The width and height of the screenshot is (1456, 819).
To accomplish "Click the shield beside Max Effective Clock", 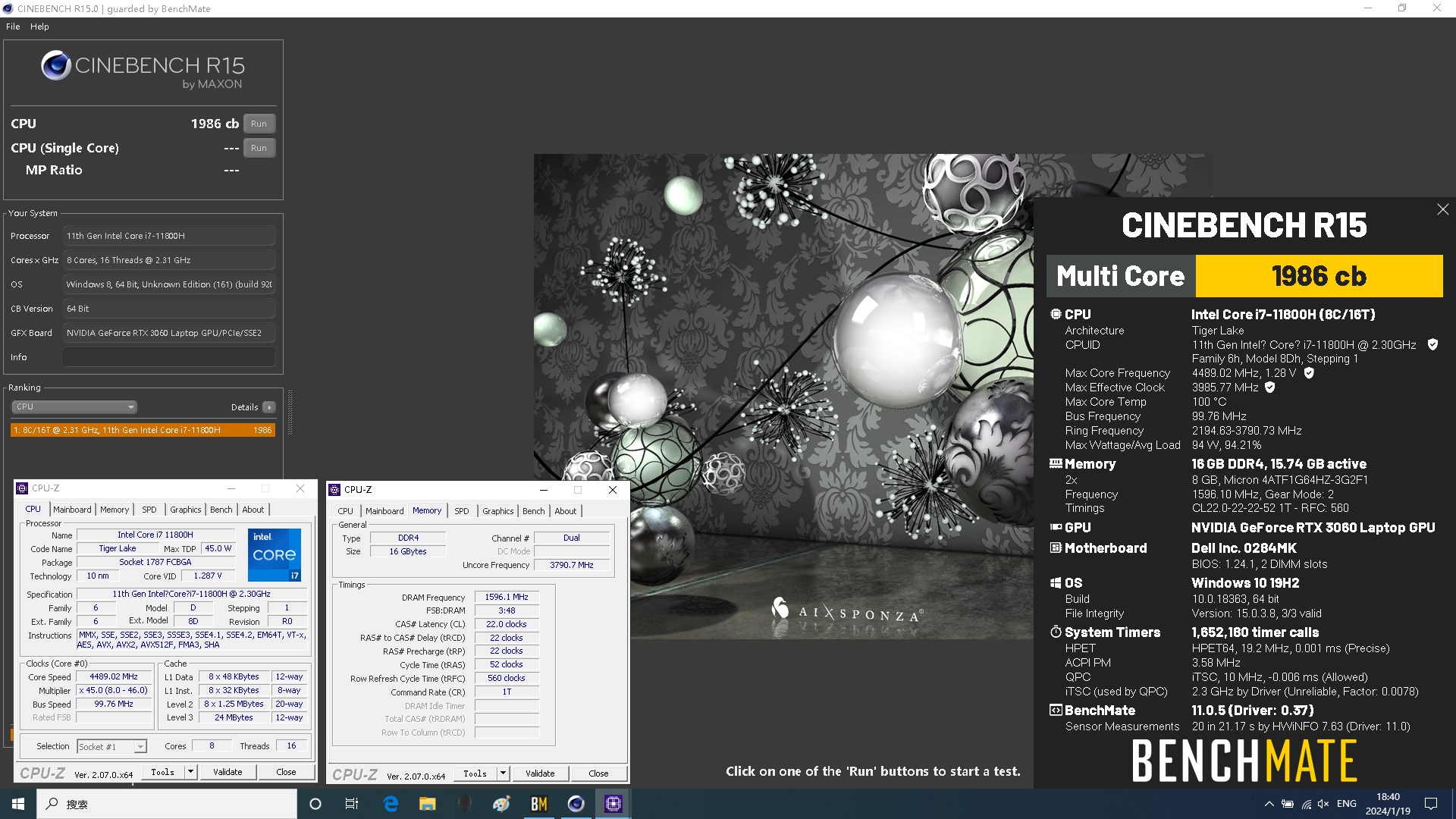I will (x=1269, y=388).
